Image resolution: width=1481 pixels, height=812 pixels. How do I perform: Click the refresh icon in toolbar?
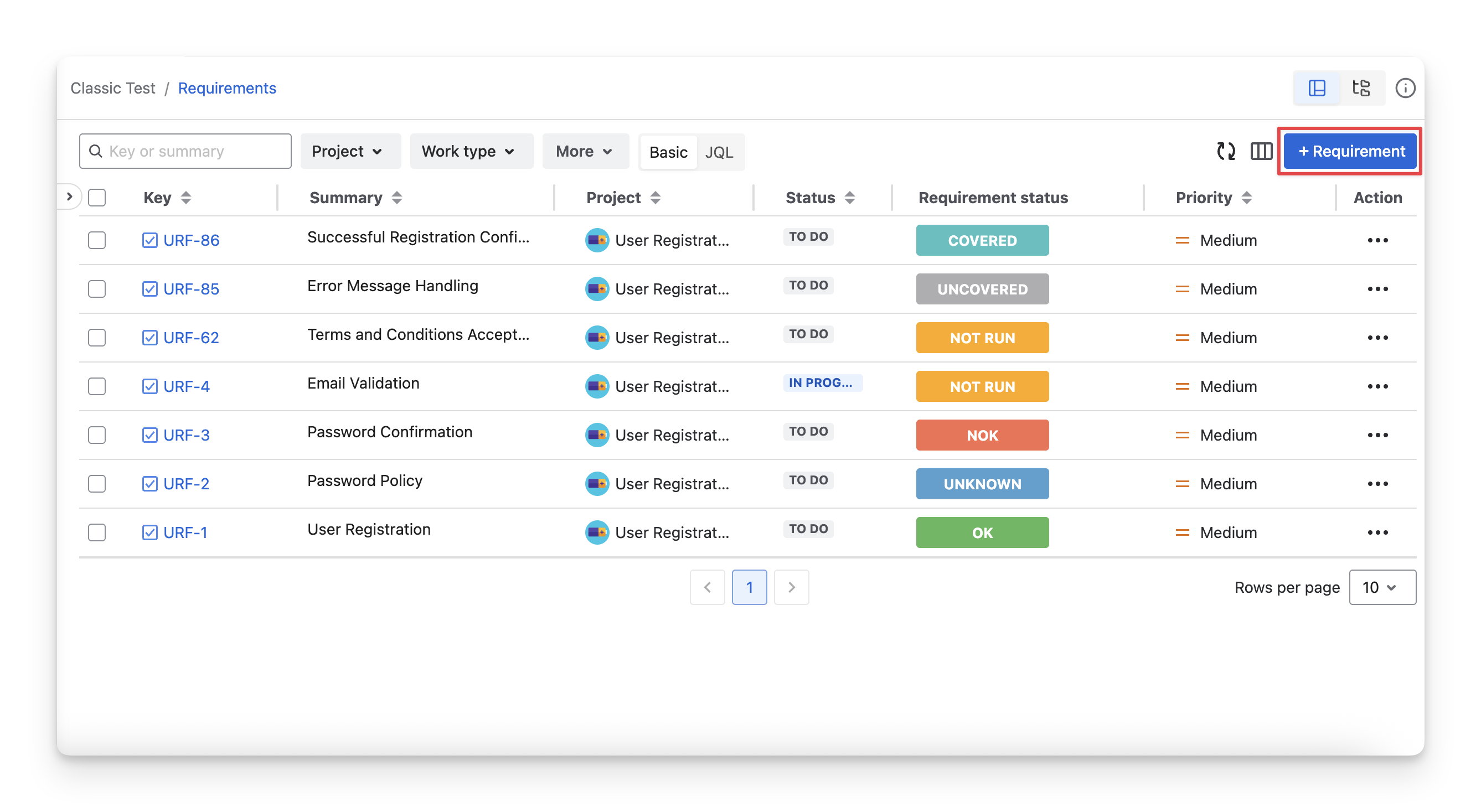[1226, 151]
